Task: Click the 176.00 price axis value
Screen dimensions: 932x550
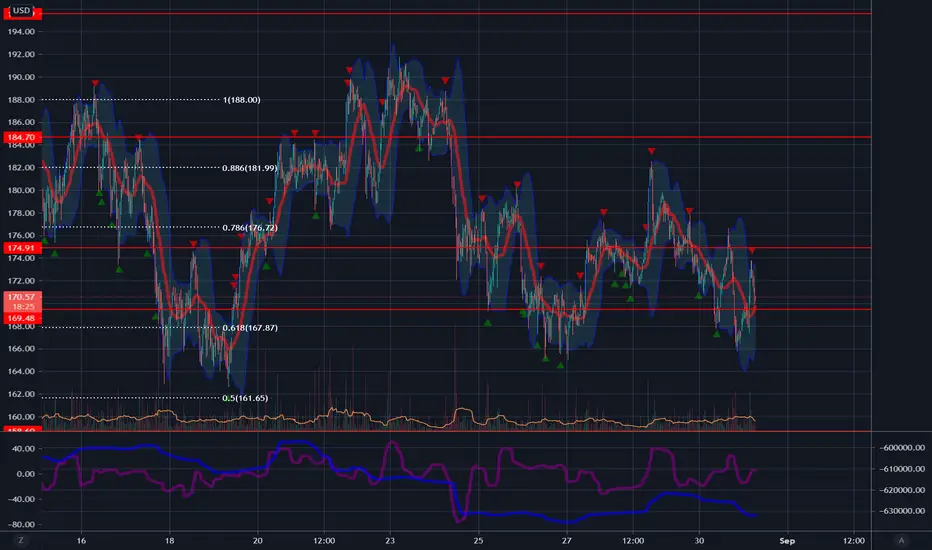Action: 21,235
